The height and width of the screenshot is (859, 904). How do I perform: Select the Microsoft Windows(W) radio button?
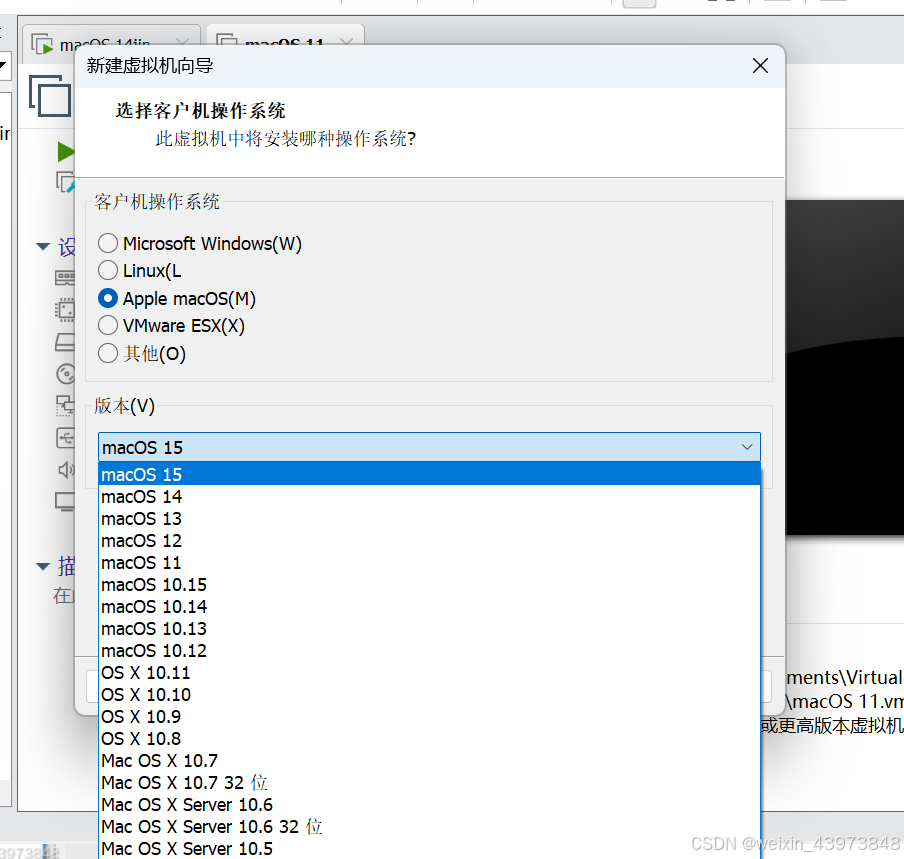pyautogui.click(x=108, y=243)
